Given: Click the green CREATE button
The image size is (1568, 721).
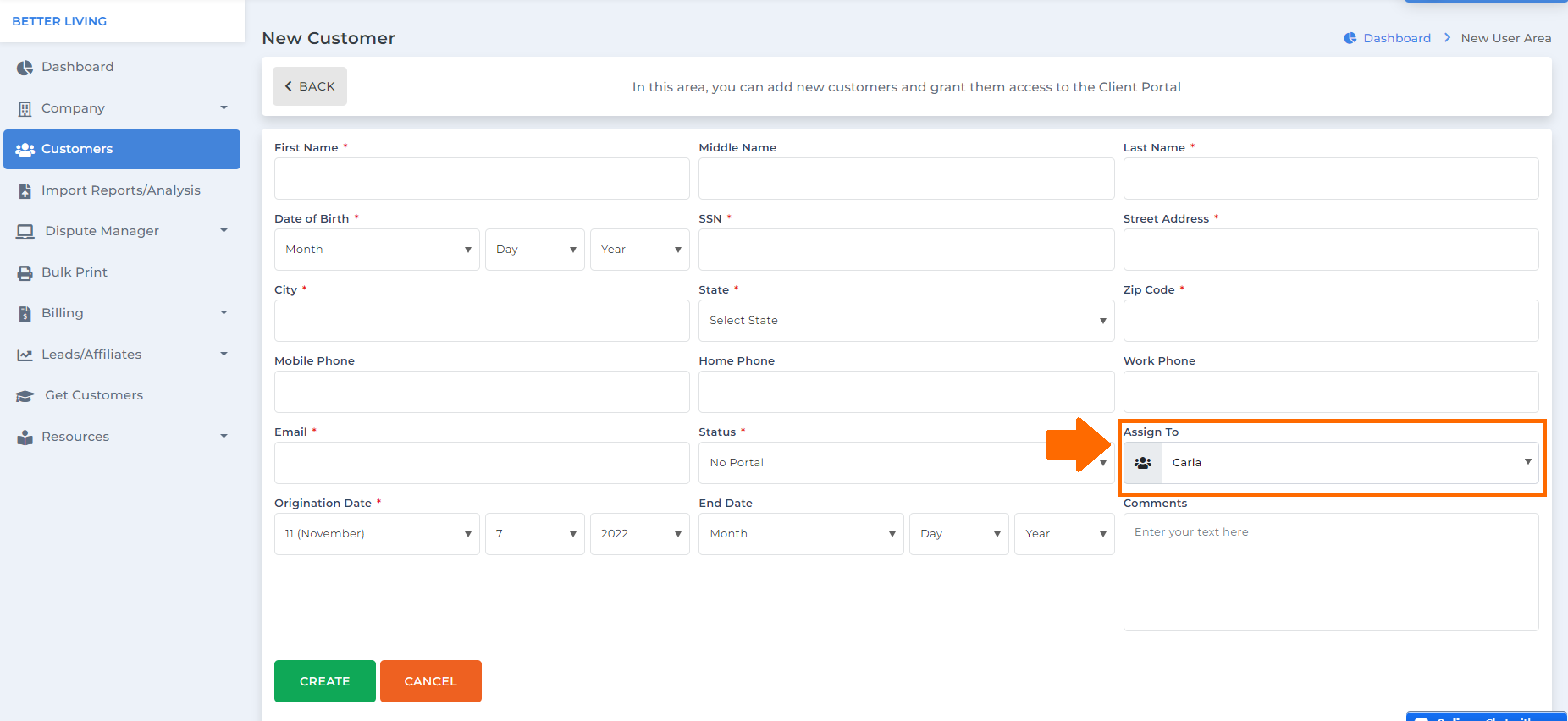Looking at the screenshot, I should [325, 681].
